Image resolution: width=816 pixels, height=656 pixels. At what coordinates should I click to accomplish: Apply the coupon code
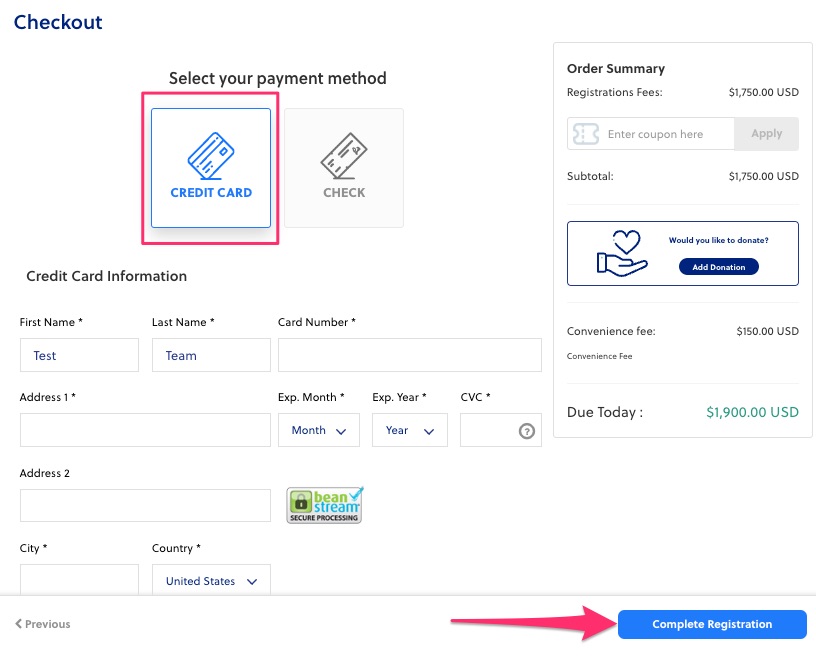(766, 134)
